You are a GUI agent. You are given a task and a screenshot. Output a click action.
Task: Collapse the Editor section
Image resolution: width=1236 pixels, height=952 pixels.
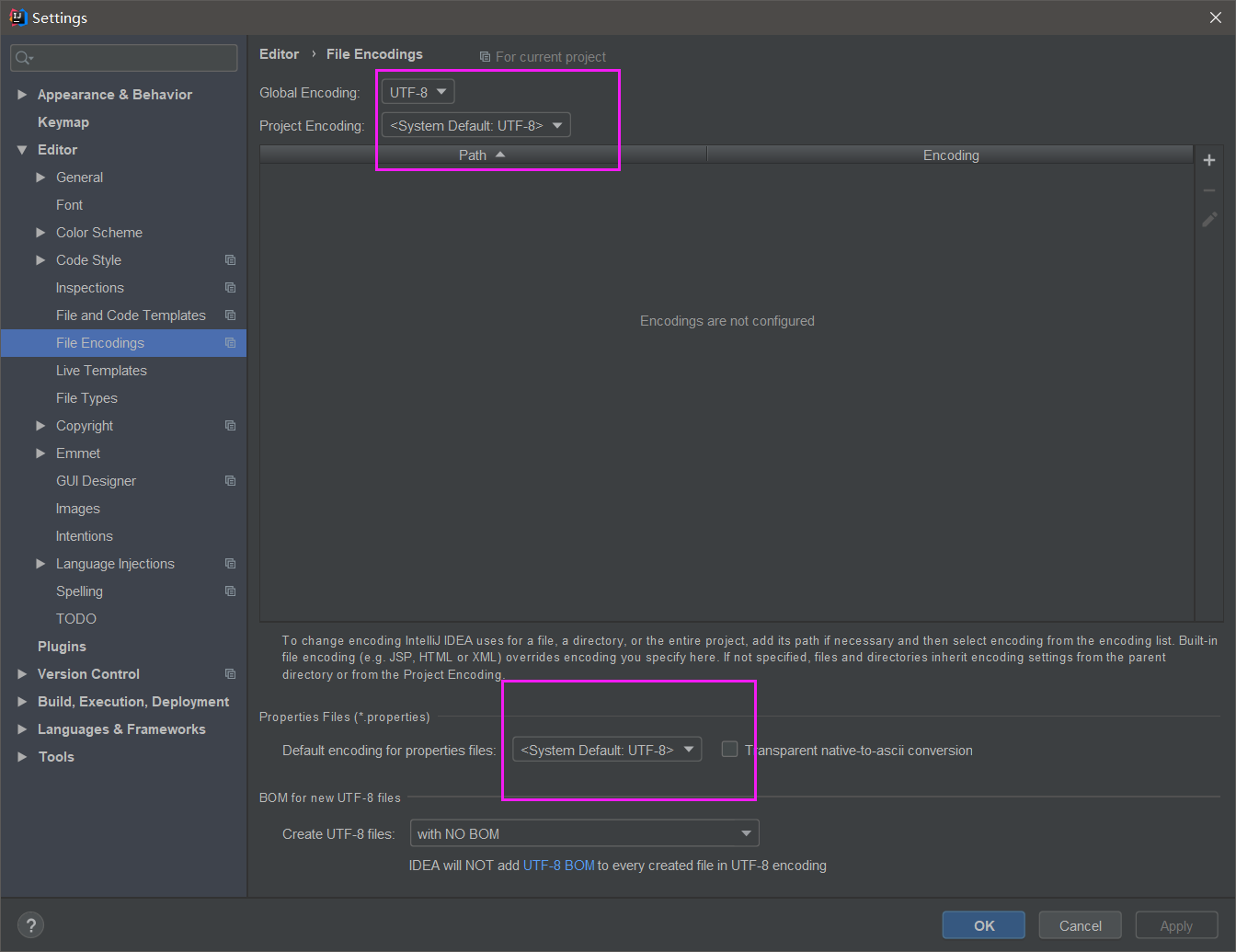22,150
